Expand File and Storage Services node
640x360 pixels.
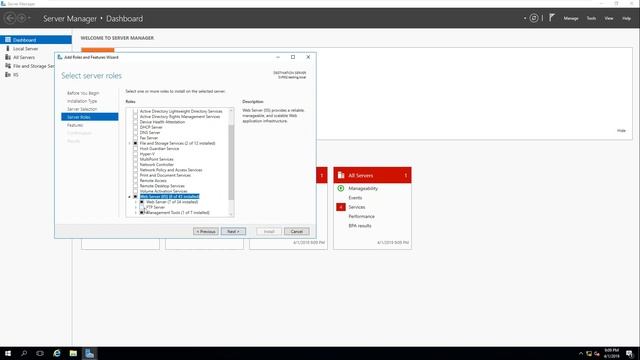[129, 143]
